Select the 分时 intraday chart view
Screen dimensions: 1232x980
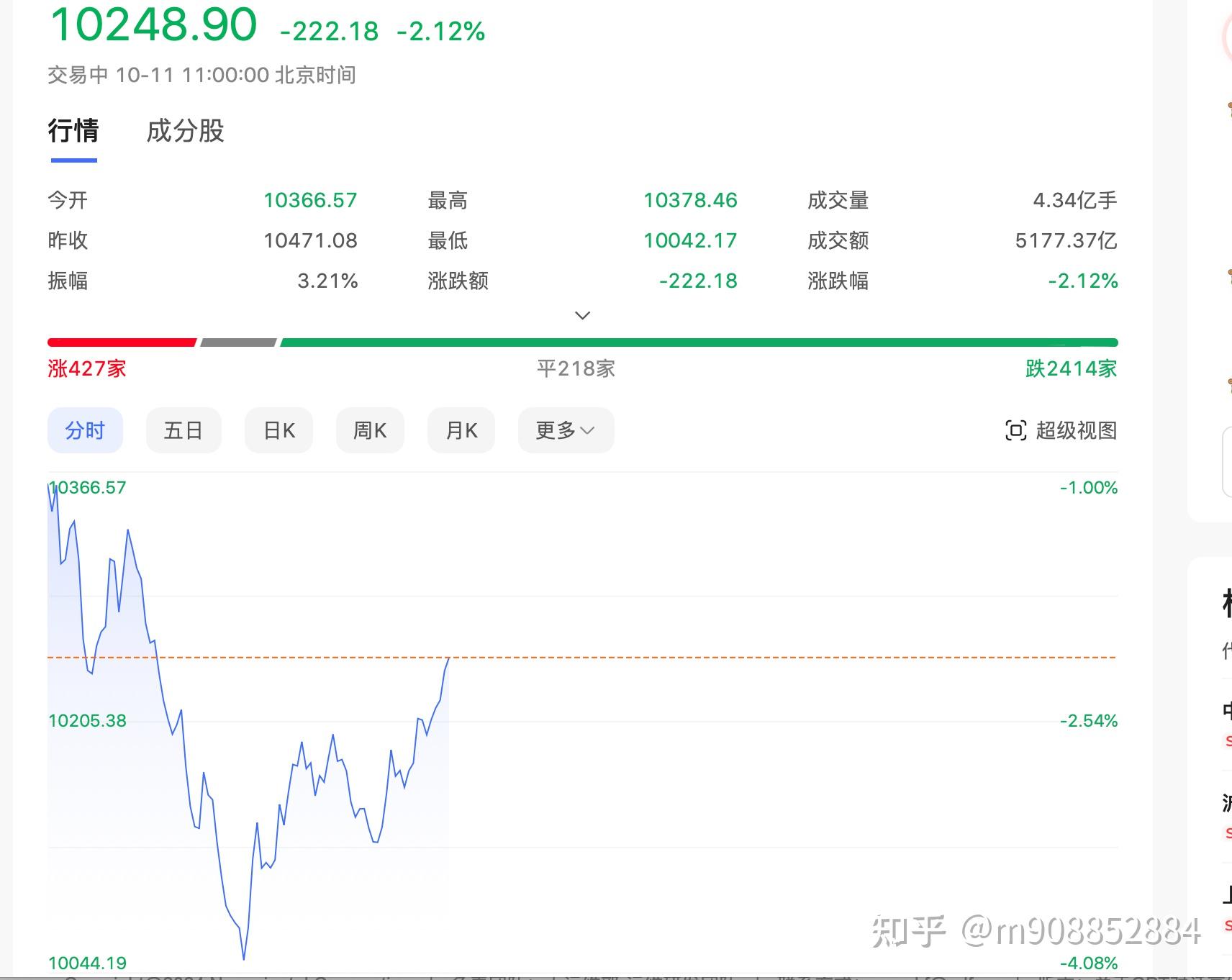point(85,430)
